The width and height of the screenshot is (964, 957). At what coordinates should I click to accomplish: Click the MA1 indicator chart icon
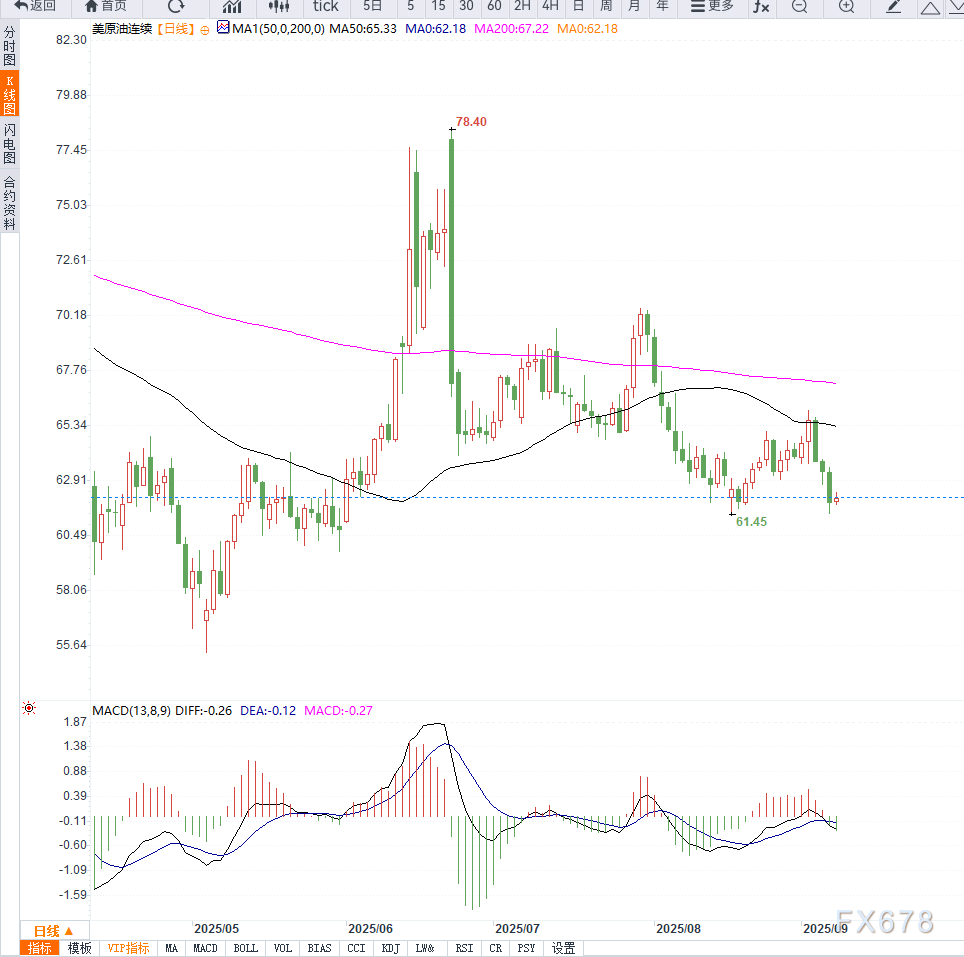(222, 29)
